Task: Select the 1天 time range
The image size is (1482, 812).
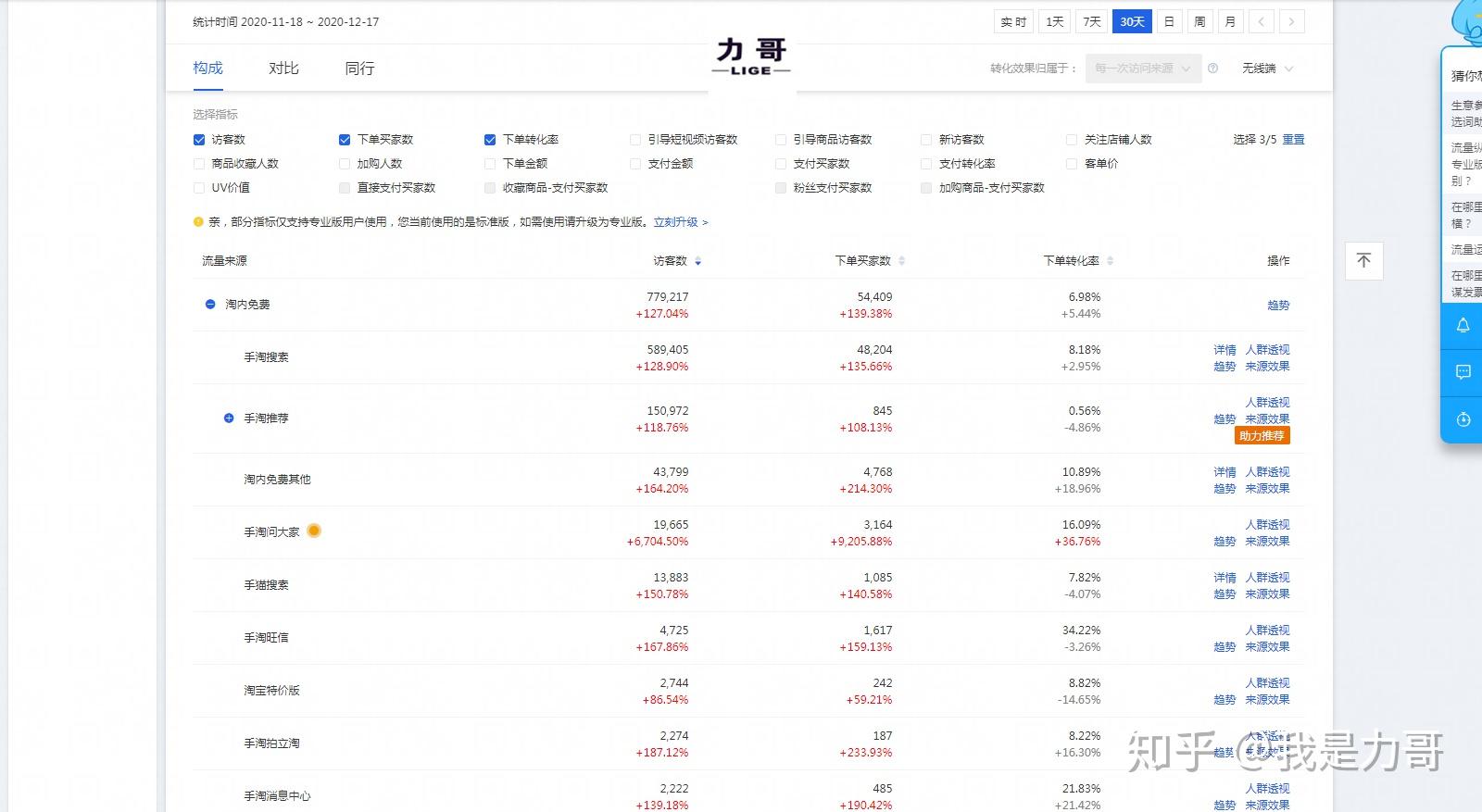Action: 1054,21
